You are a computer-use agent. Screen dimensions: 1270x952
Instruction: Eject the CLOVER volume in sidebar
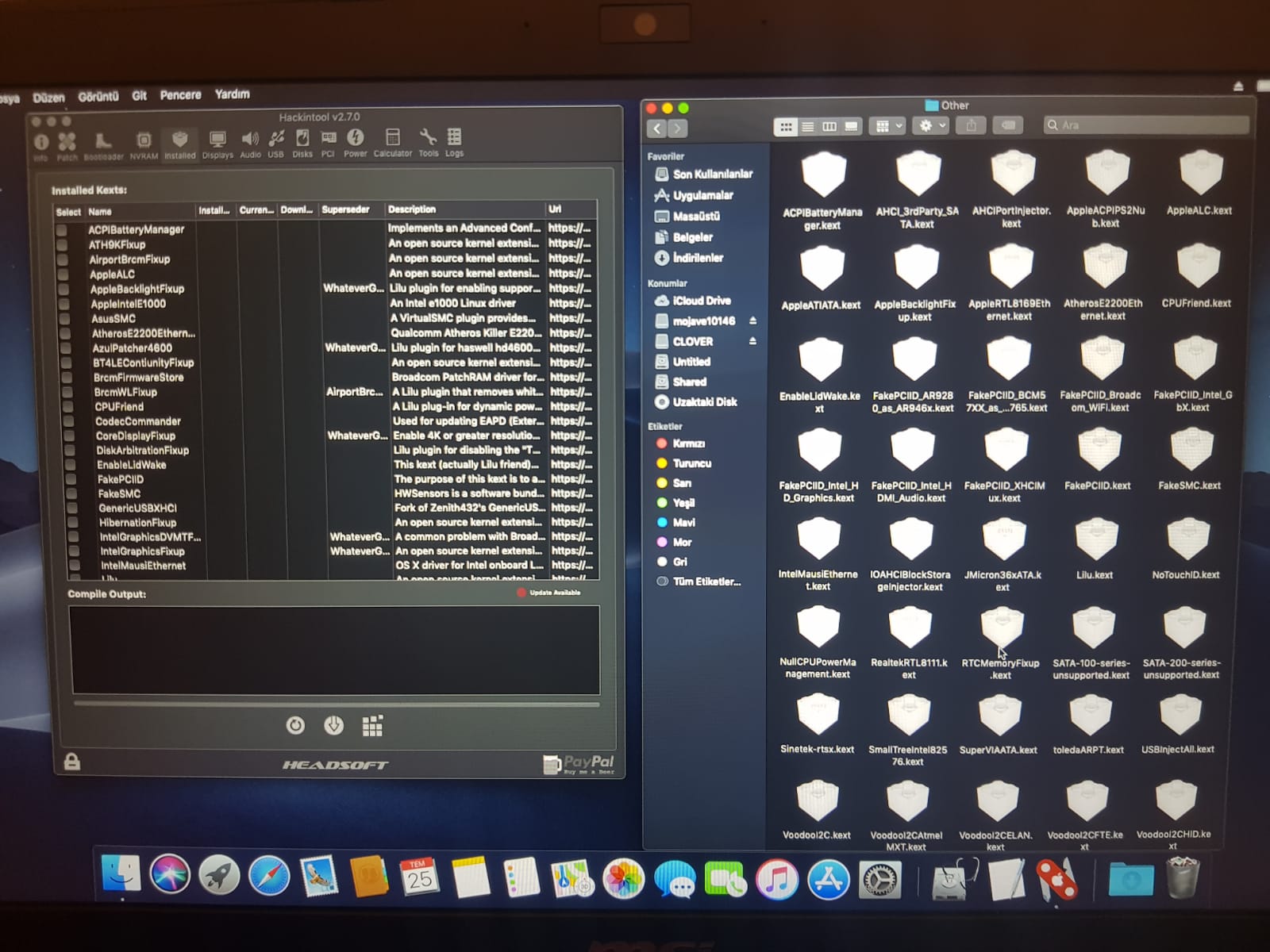coord(752,341)
